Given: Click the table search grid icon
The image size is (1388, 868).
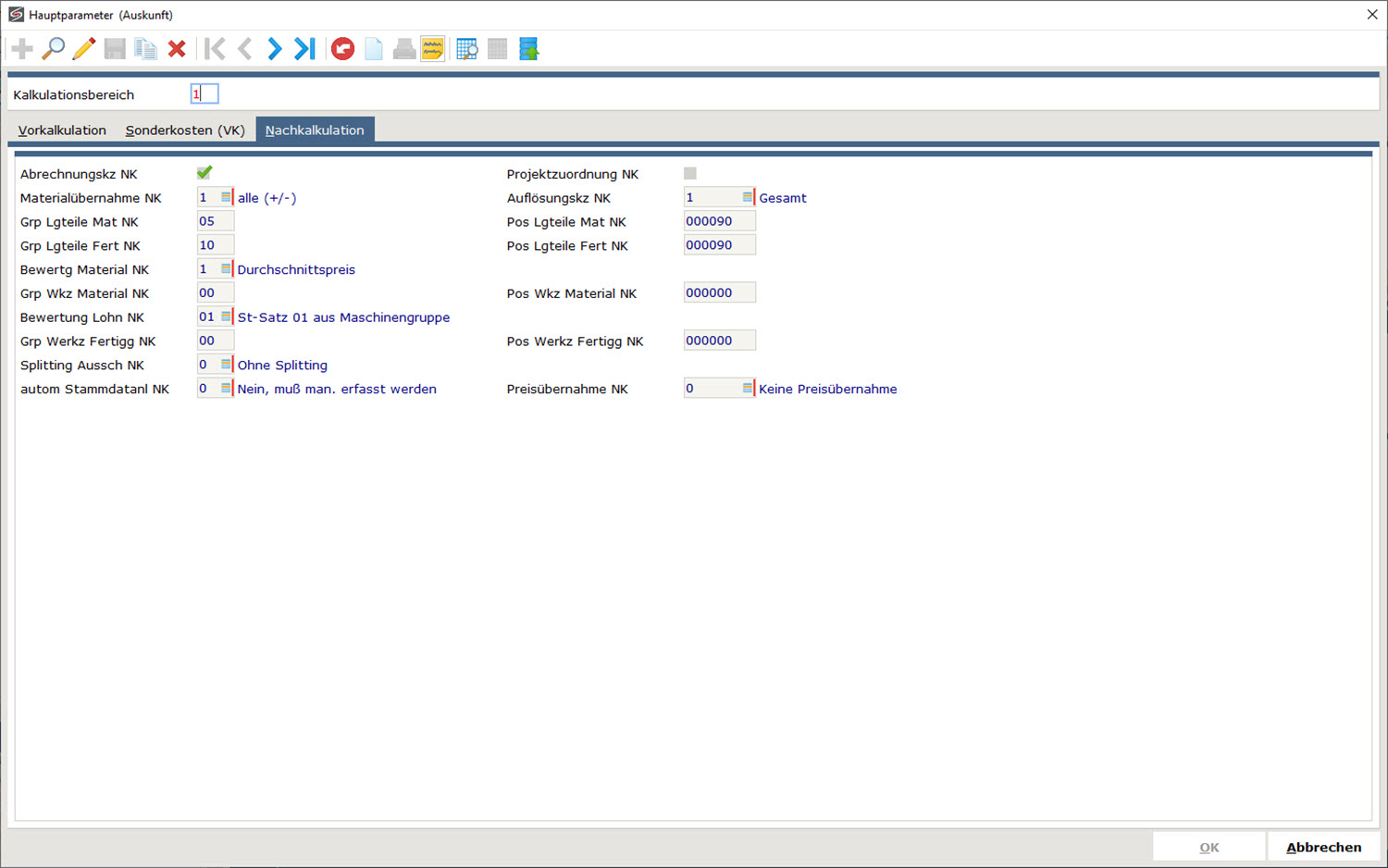Looking at the screenshot, I should click(x=467, y=49).
